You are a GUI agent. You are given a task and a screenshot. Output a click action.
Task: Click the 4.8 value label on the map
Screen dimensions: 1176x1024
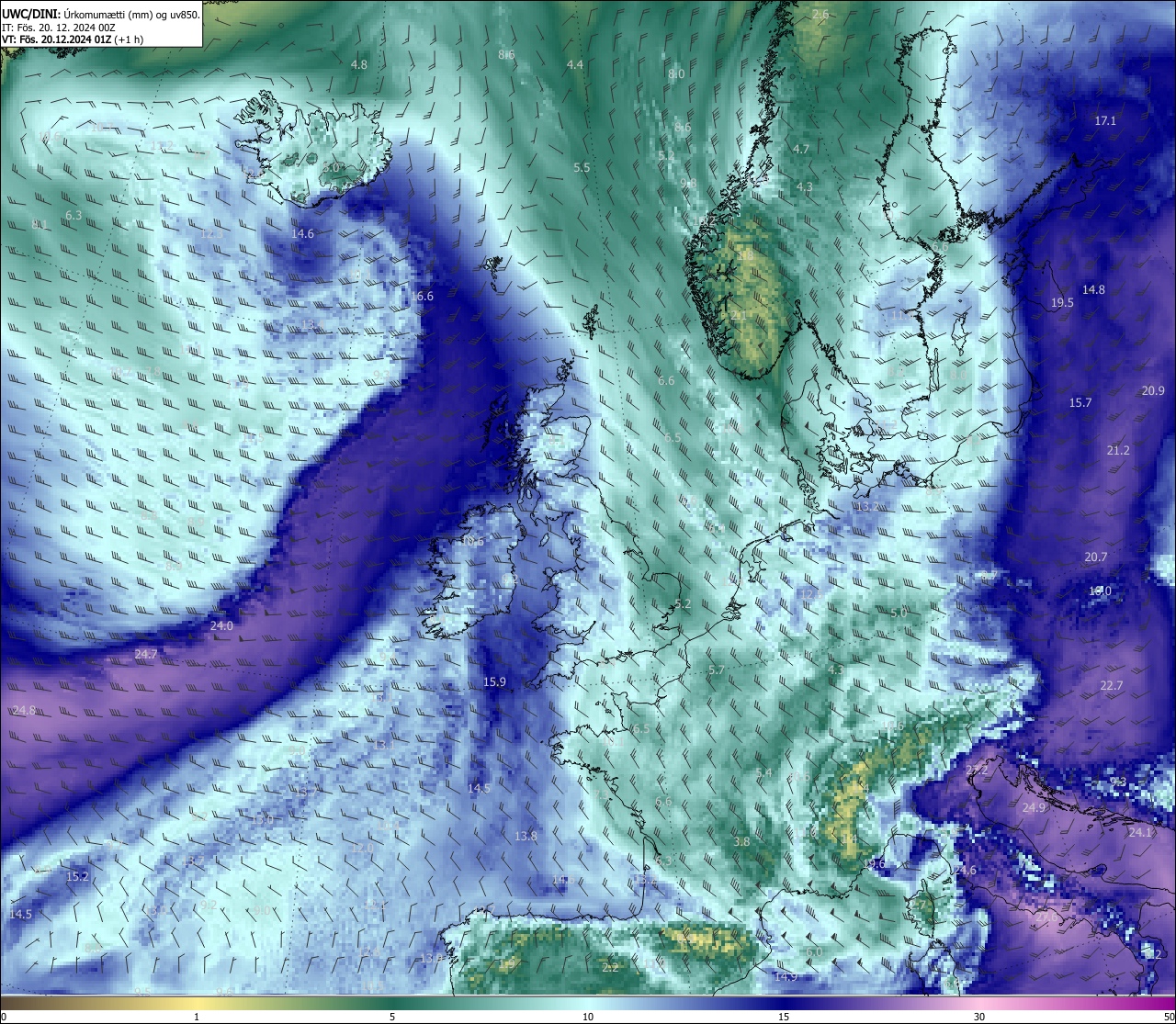point(359,64)
